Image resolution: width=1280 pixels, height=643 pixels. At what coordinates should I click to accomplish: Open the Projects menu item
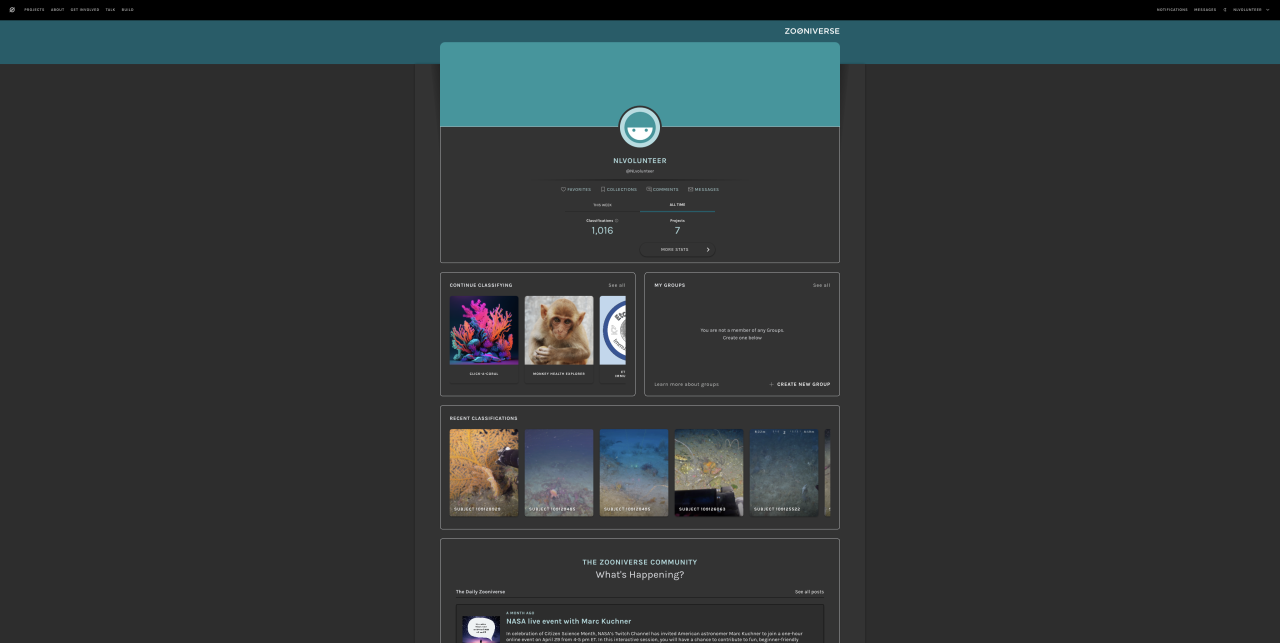click(x=34, y=9)
